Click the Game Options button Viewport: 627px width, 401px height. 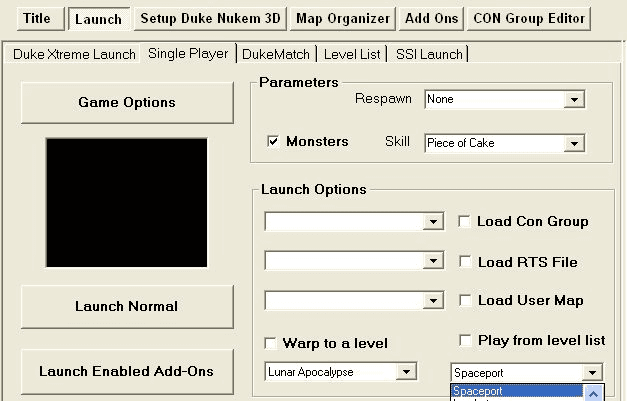[127, 103]
